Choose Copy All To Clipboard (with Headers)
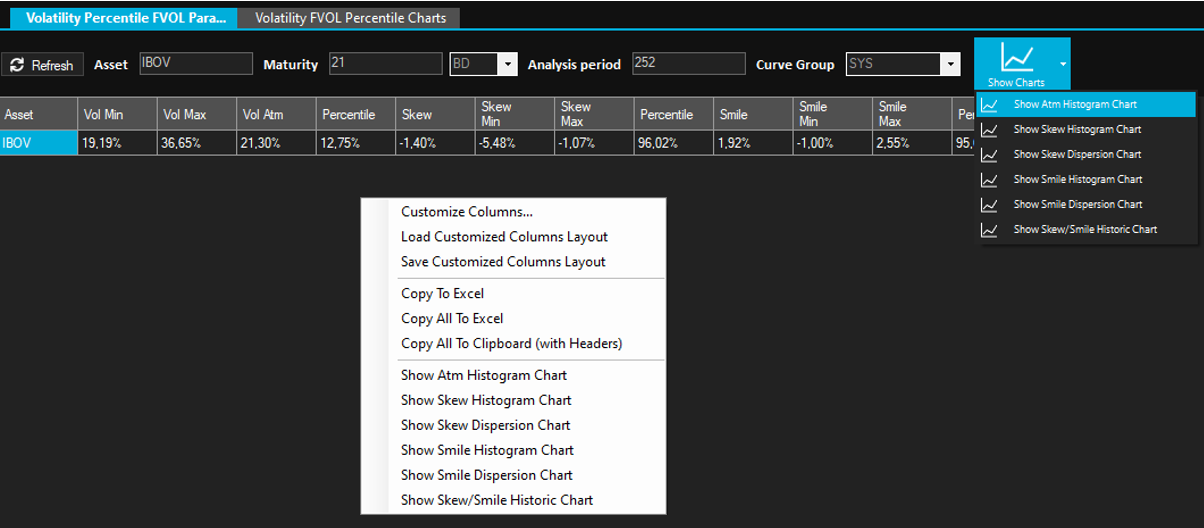Screen dimensions: 1204x528 (511, 343)
